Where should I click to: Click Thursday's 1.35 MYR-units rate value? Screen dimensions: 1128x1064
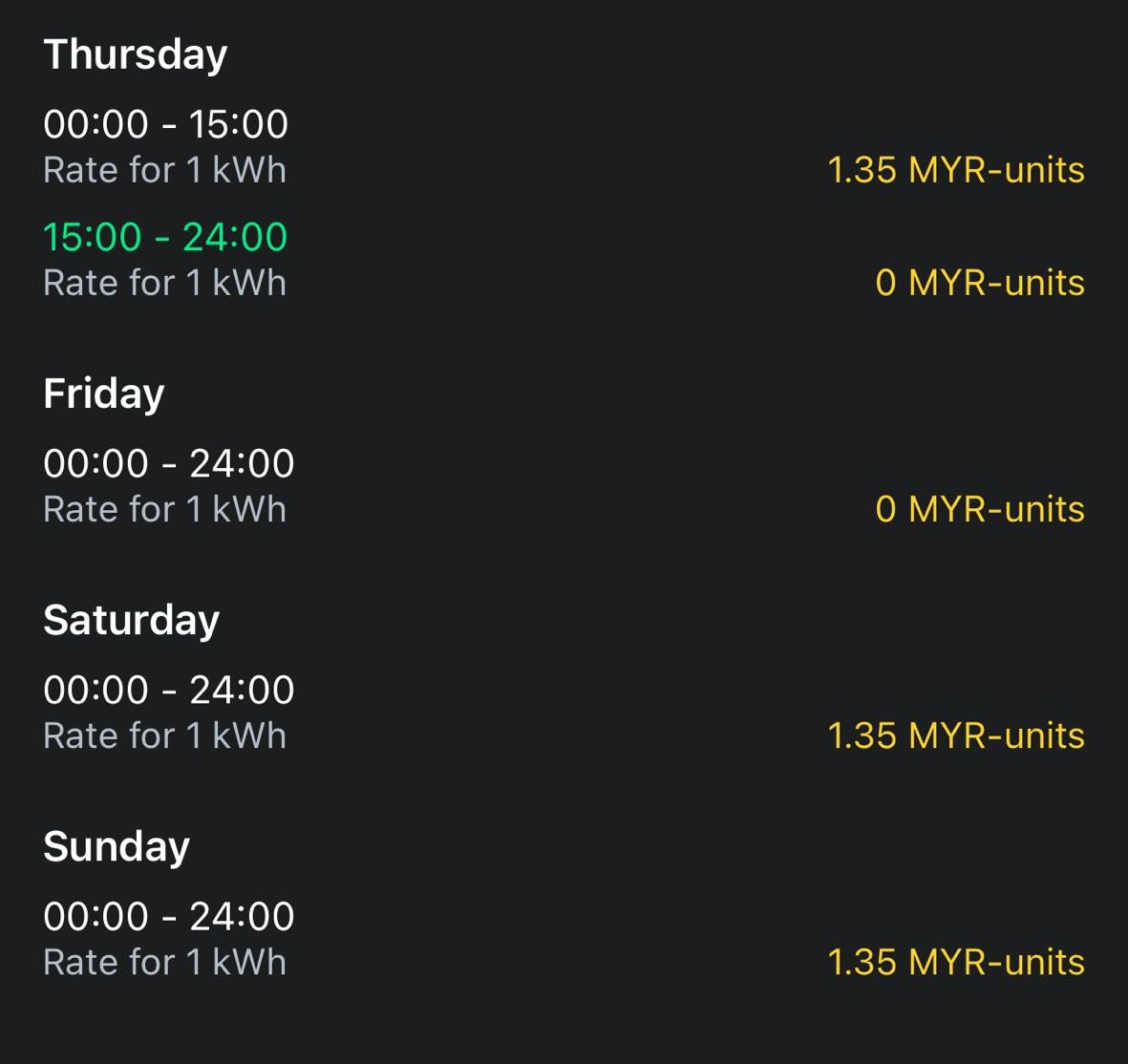click(955, 170)
